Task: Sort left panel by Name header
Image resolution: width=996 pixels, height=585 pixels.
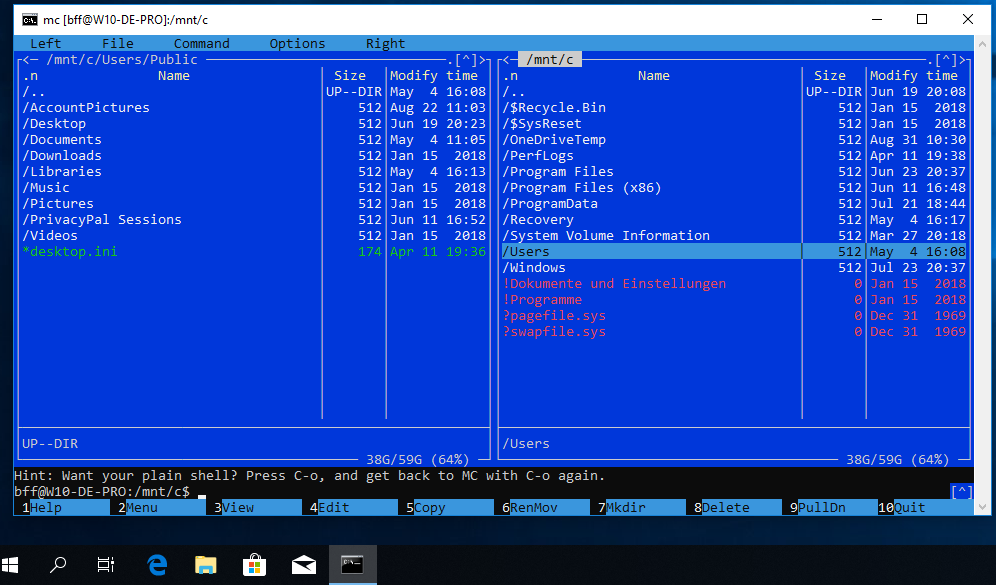Action: pyautogui.click(x=173, y=76)
